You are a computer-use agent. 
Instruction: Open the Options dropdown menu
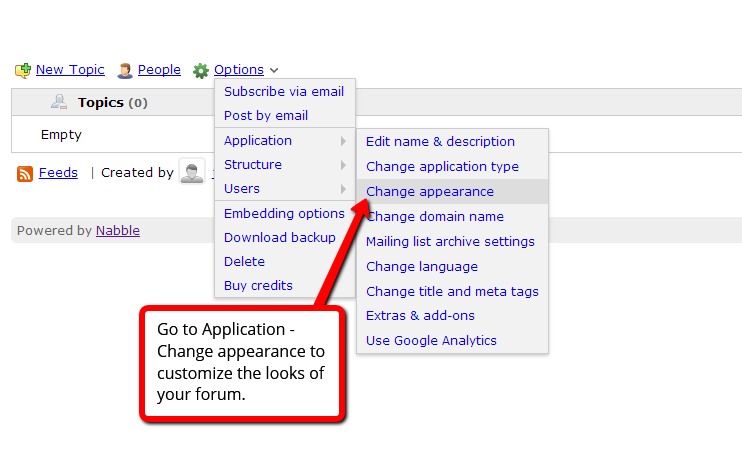click(239, 70)
